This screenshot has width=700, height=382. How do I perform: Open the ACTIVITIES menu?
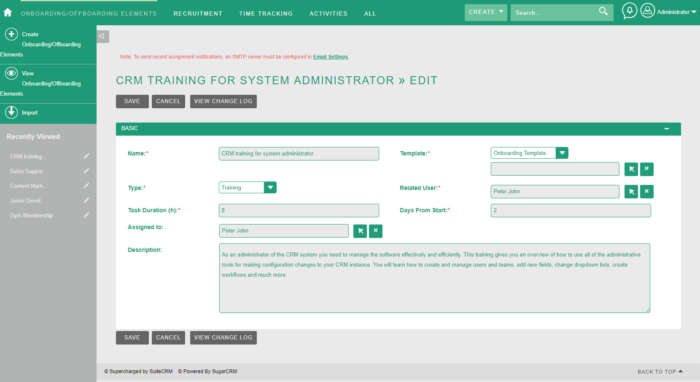(328, 13)
